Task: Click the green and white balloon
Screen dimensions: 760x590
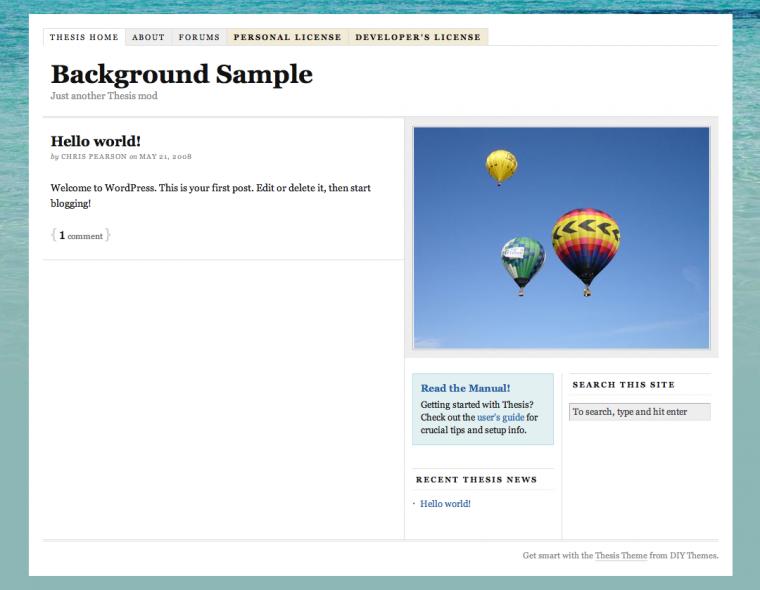Action: click(522, 263)
